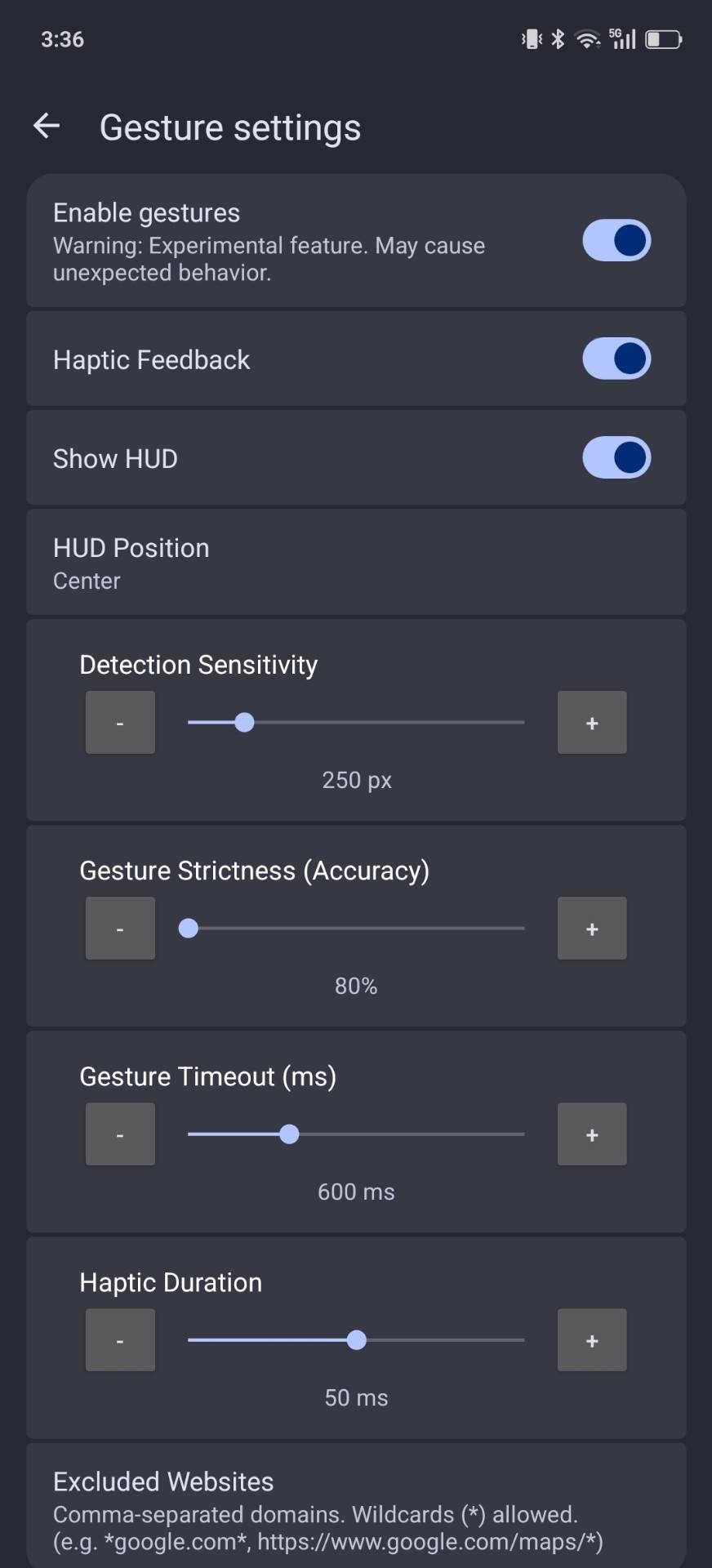Reduce Gesture Timeout with minus button
712x1568 pixels.
[x=120, y=1134]
